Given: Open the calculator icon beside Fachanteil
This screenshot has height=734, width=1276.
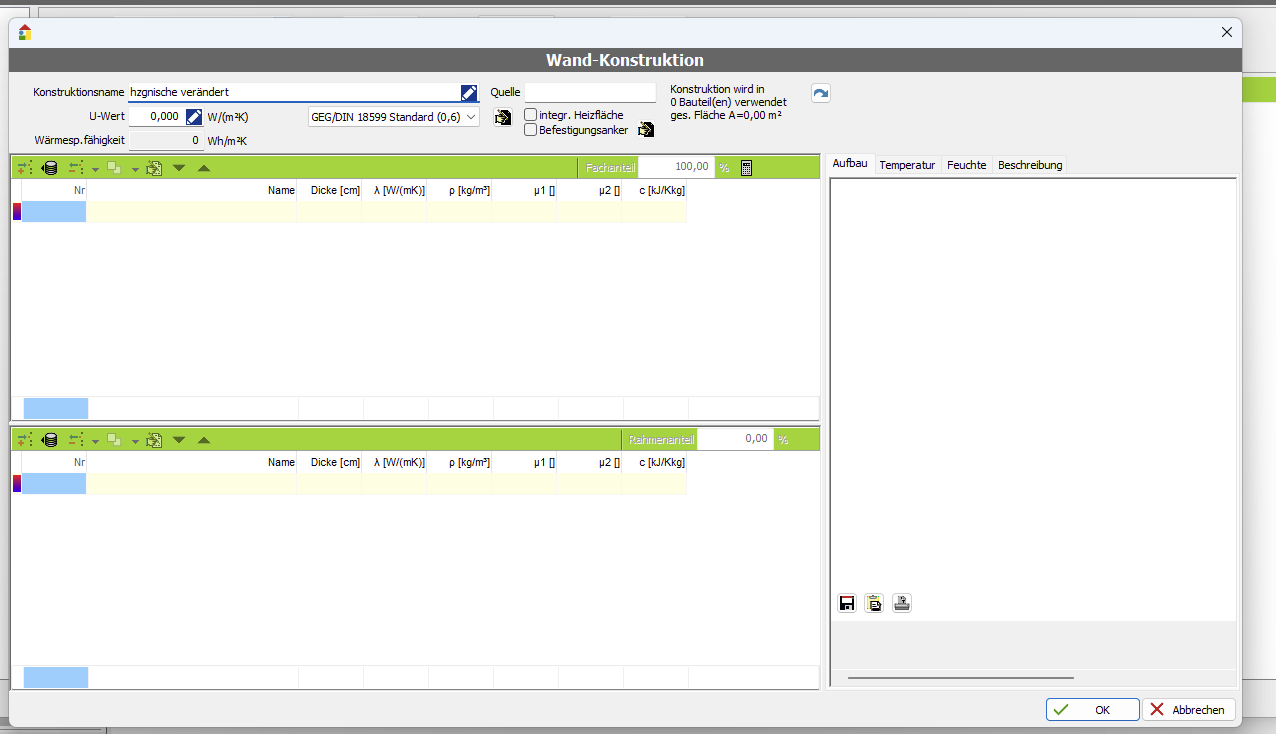Looking at the screenshot, I should coord(746,167).
